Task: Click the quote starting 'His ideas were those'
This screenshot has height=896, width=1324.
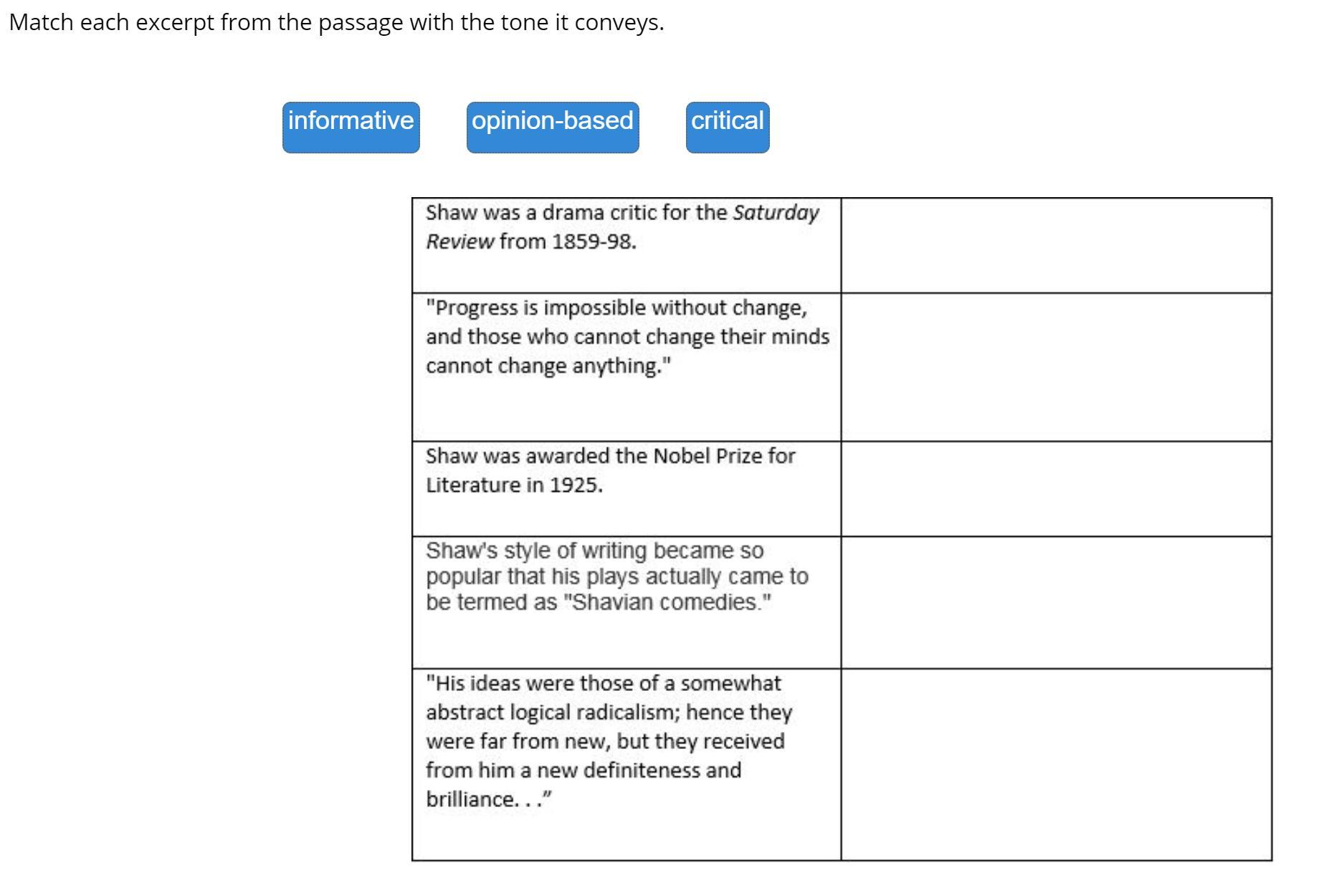Action: pyautogui.click(x=608, y=740)
